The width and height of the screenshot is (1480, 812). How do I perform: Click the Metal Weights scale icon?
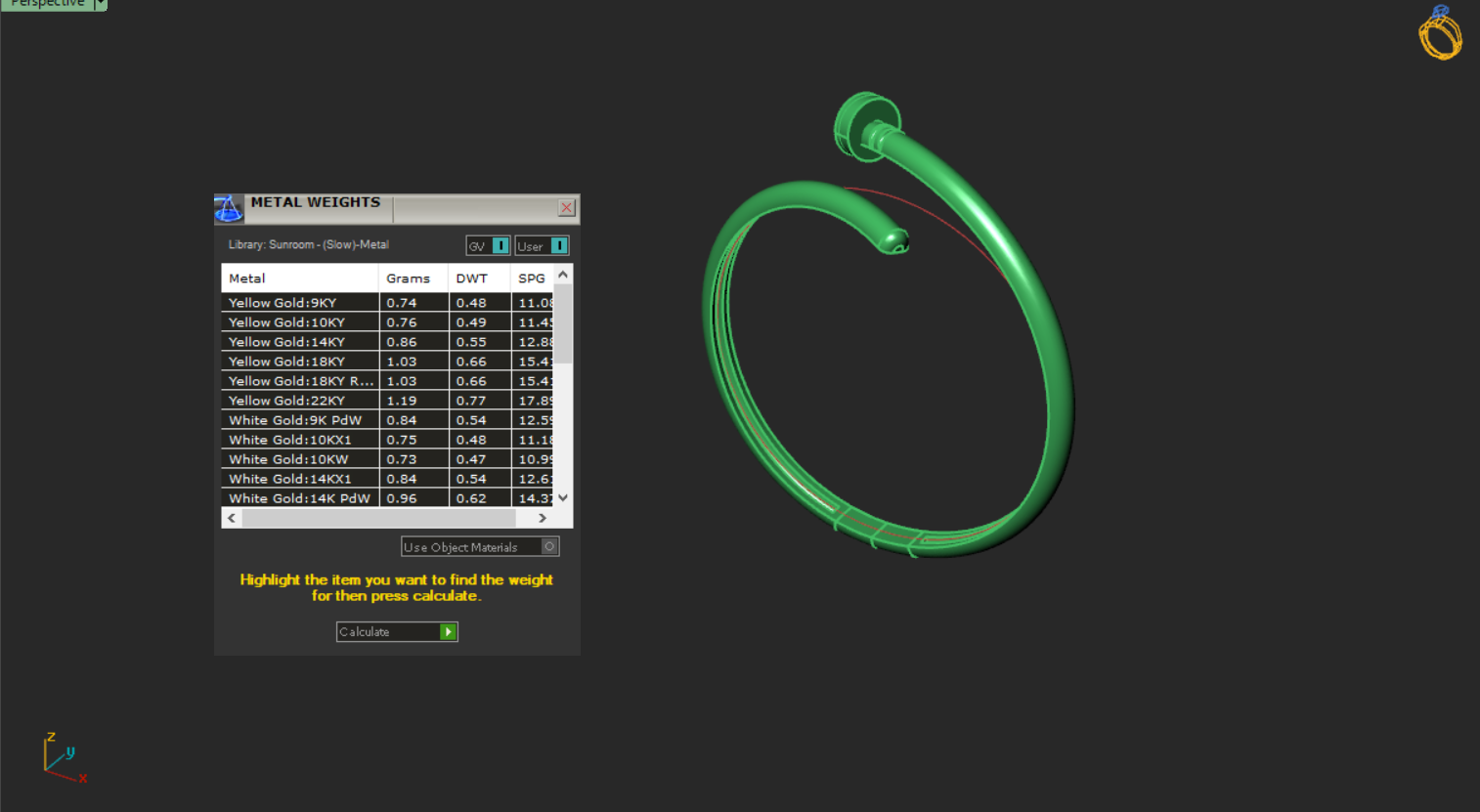228,208
